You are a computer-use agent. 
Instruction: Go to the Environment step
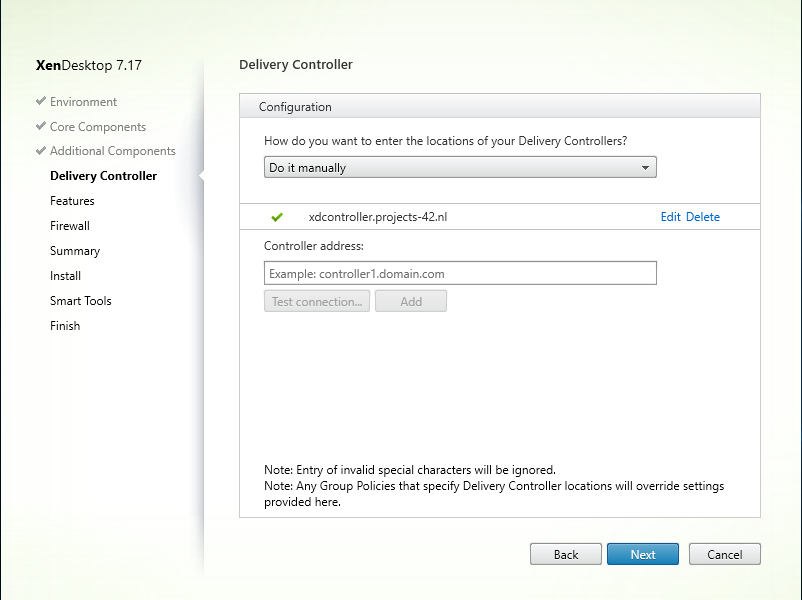pyautogui.click(x=83, y=102)
